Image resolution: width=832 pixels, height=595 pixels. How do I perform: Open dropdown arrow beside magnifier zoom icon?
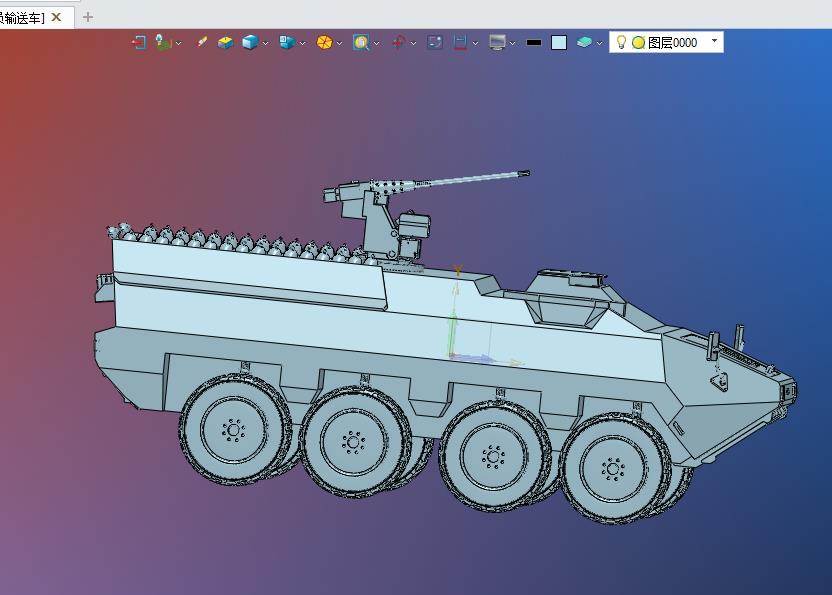pos(376,44)
